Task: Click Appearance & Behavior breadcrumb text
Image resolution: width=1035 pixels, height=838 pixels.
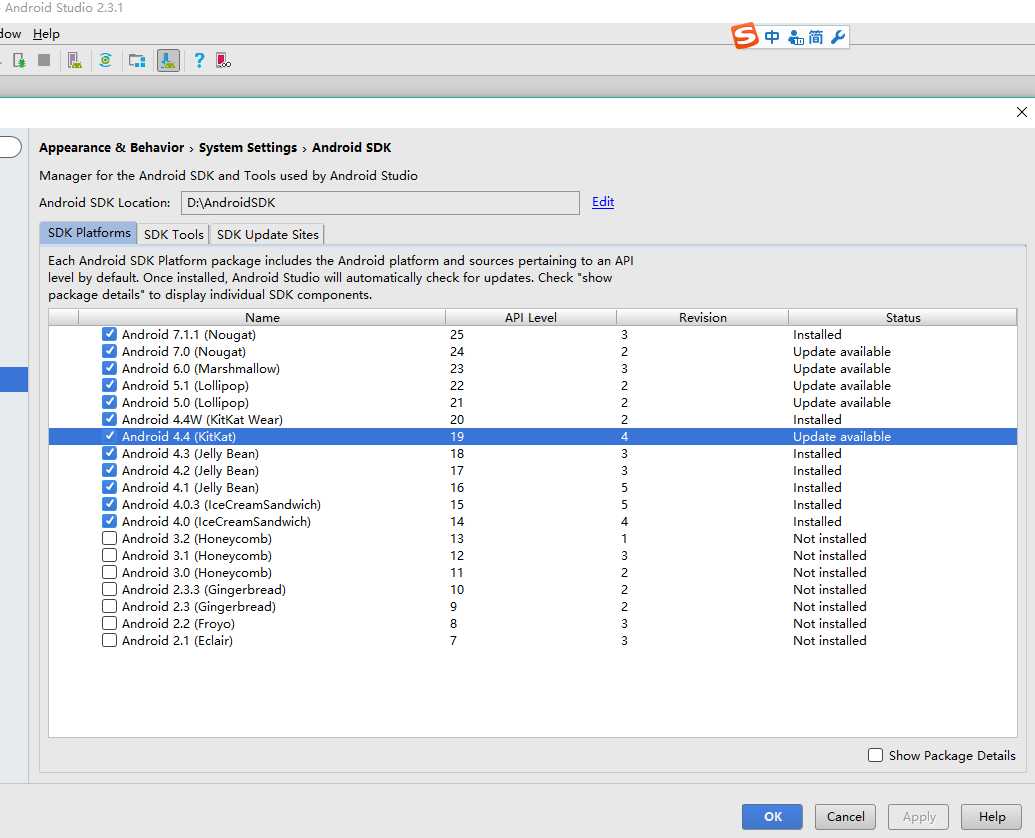Action: [112, 147]
